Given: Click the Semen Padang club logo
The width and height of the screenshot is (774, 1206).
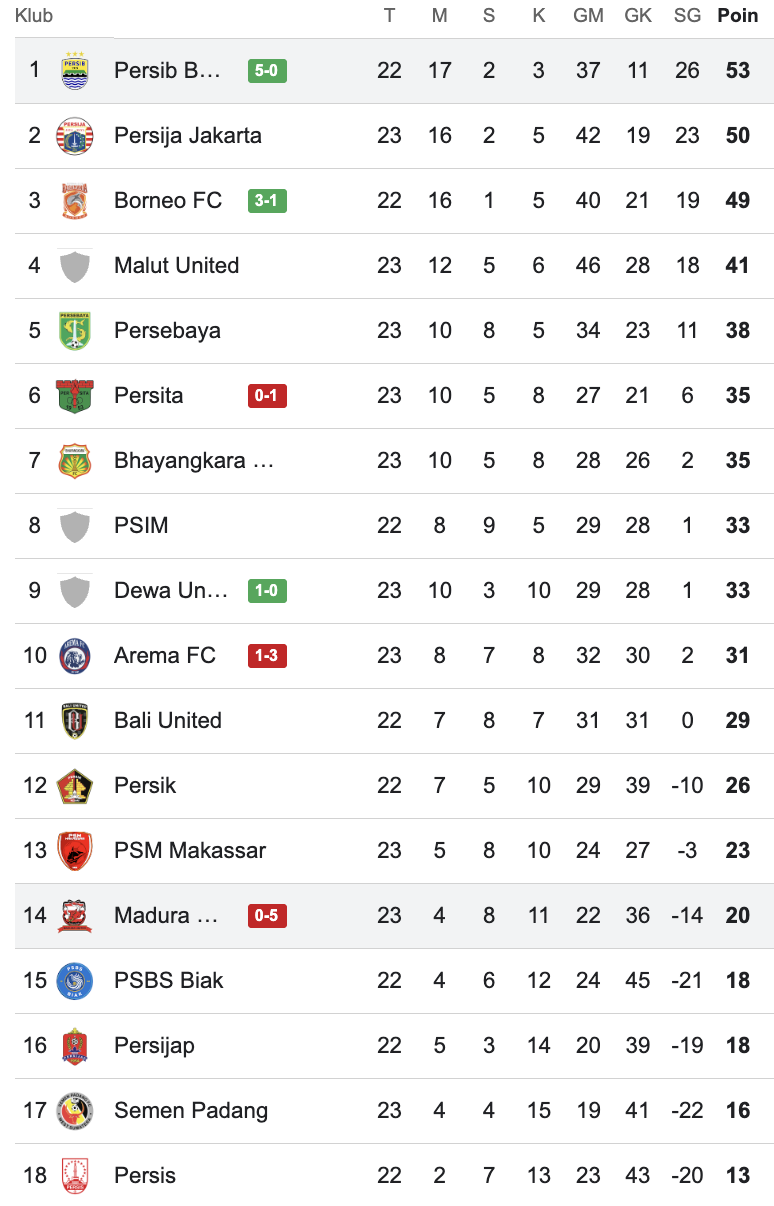Looking at the screenshot, I should click(x=75, y=1111).
